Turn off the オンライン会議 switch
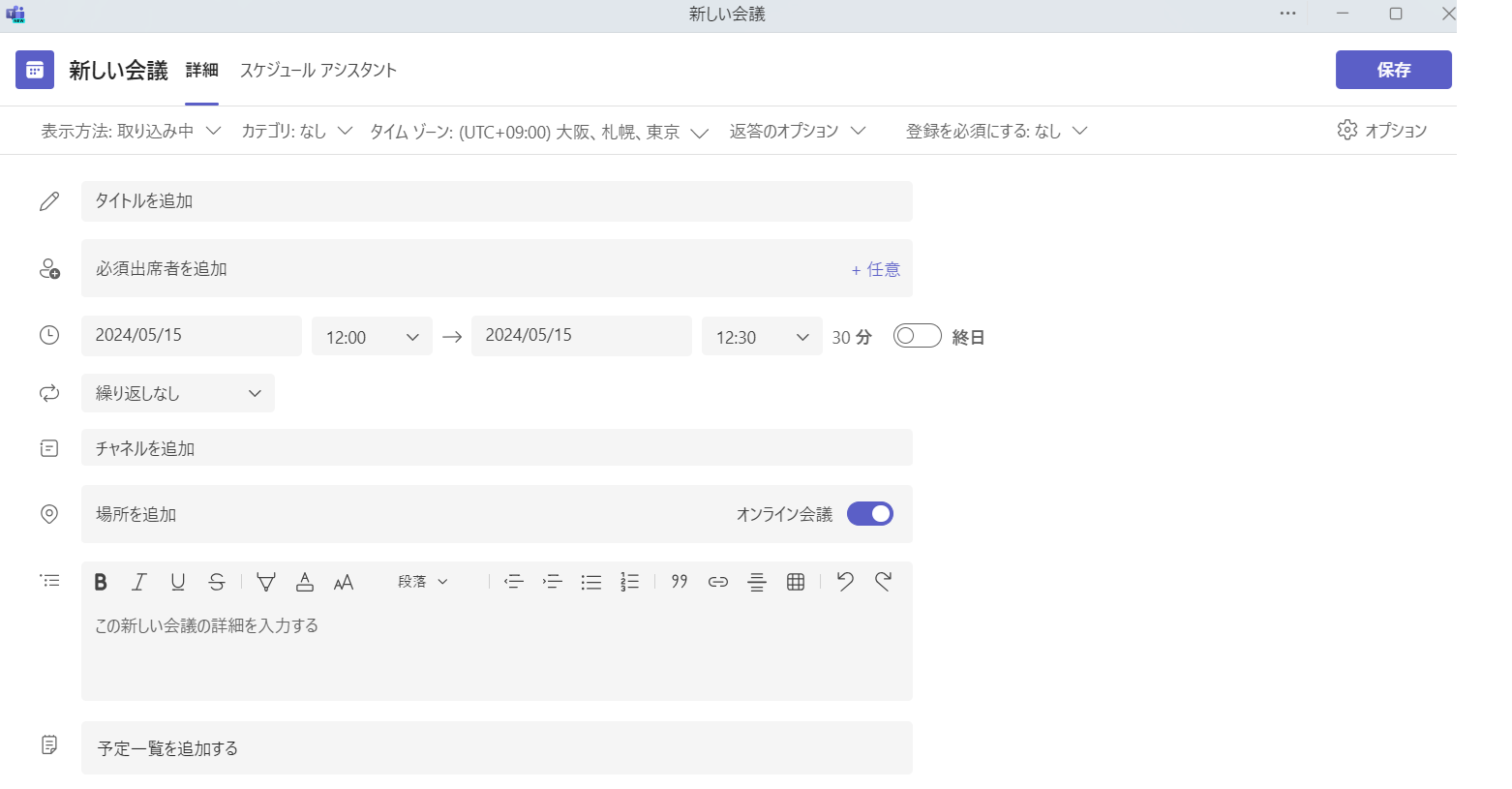This screenshot has height=789, width=1512. pos(870,514)
